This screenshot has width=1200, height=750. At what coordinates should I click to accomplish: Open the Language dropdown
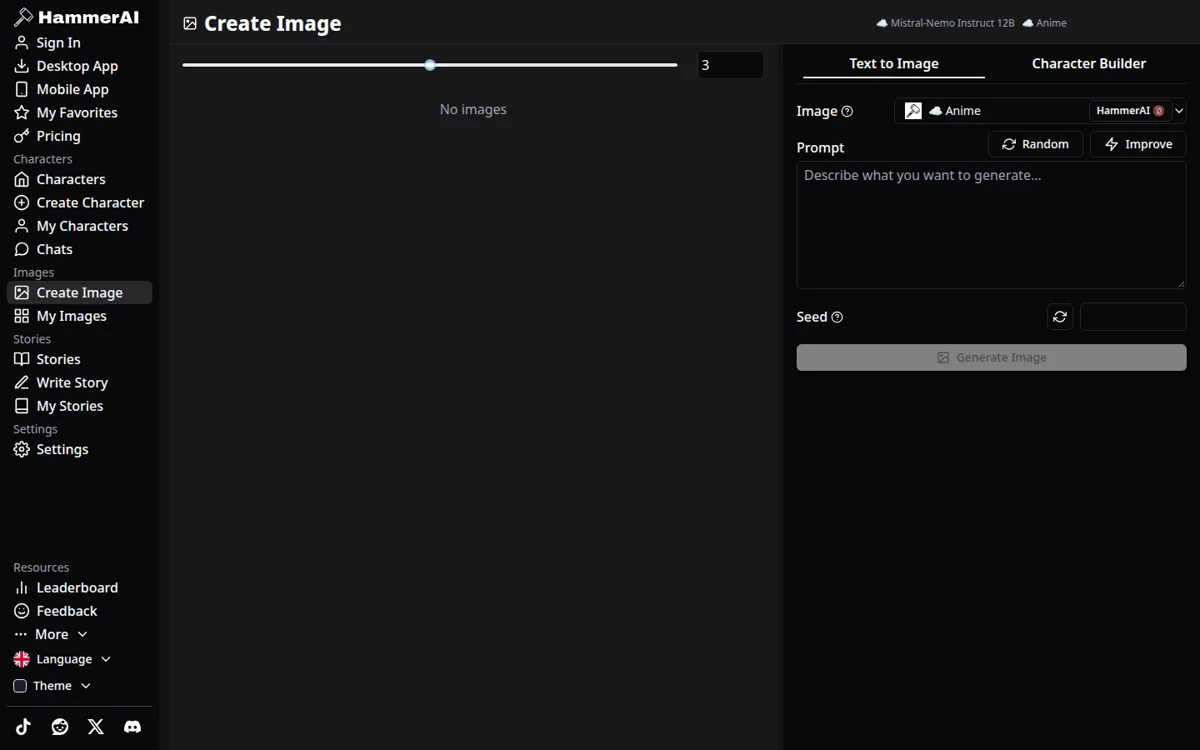pyautogui.click(x=62, y=659)
